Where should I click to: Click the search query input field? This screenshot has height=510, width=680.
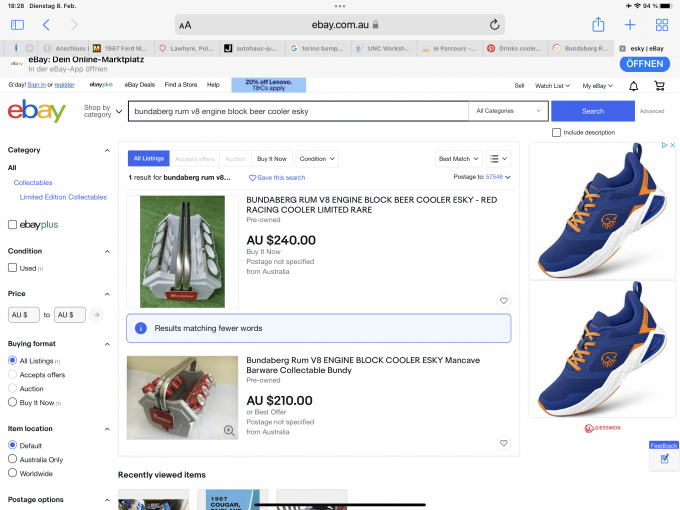pos(298,111)
